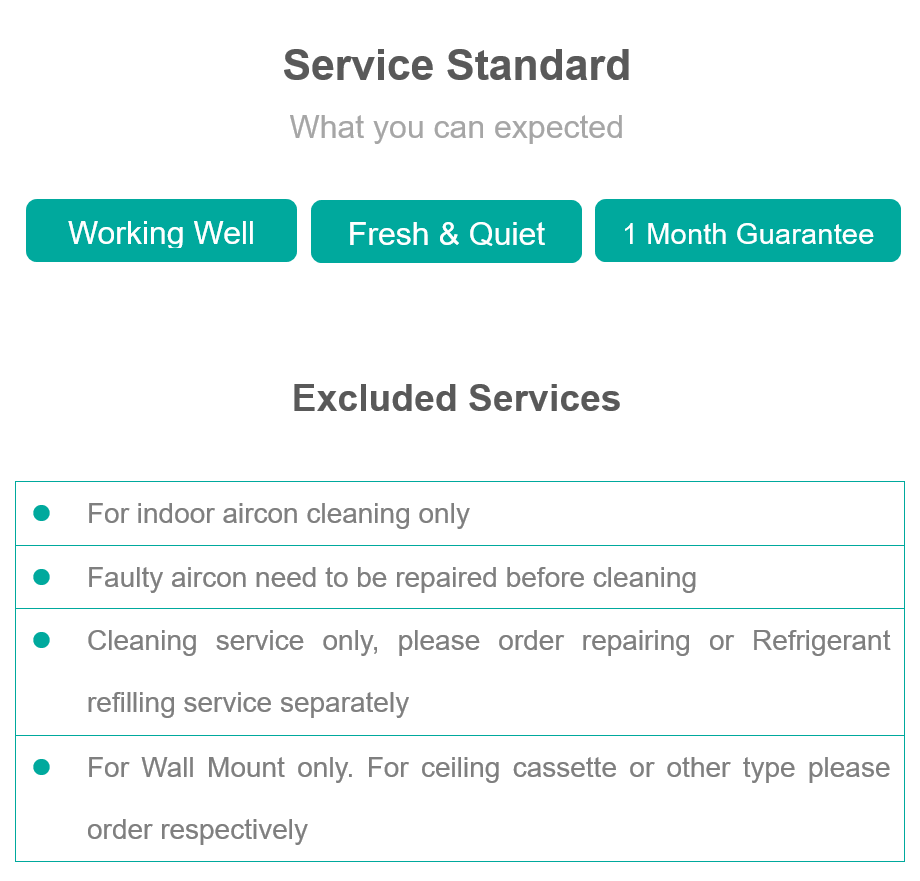920x881 pixels.
Task: Click the words please order repairing
Action: pos(544,641)
